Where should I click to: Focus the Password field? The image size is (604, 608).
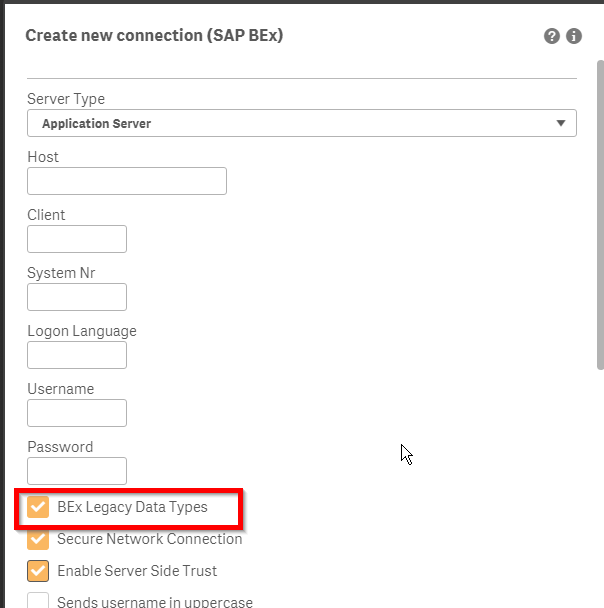[x=77, y=471]
